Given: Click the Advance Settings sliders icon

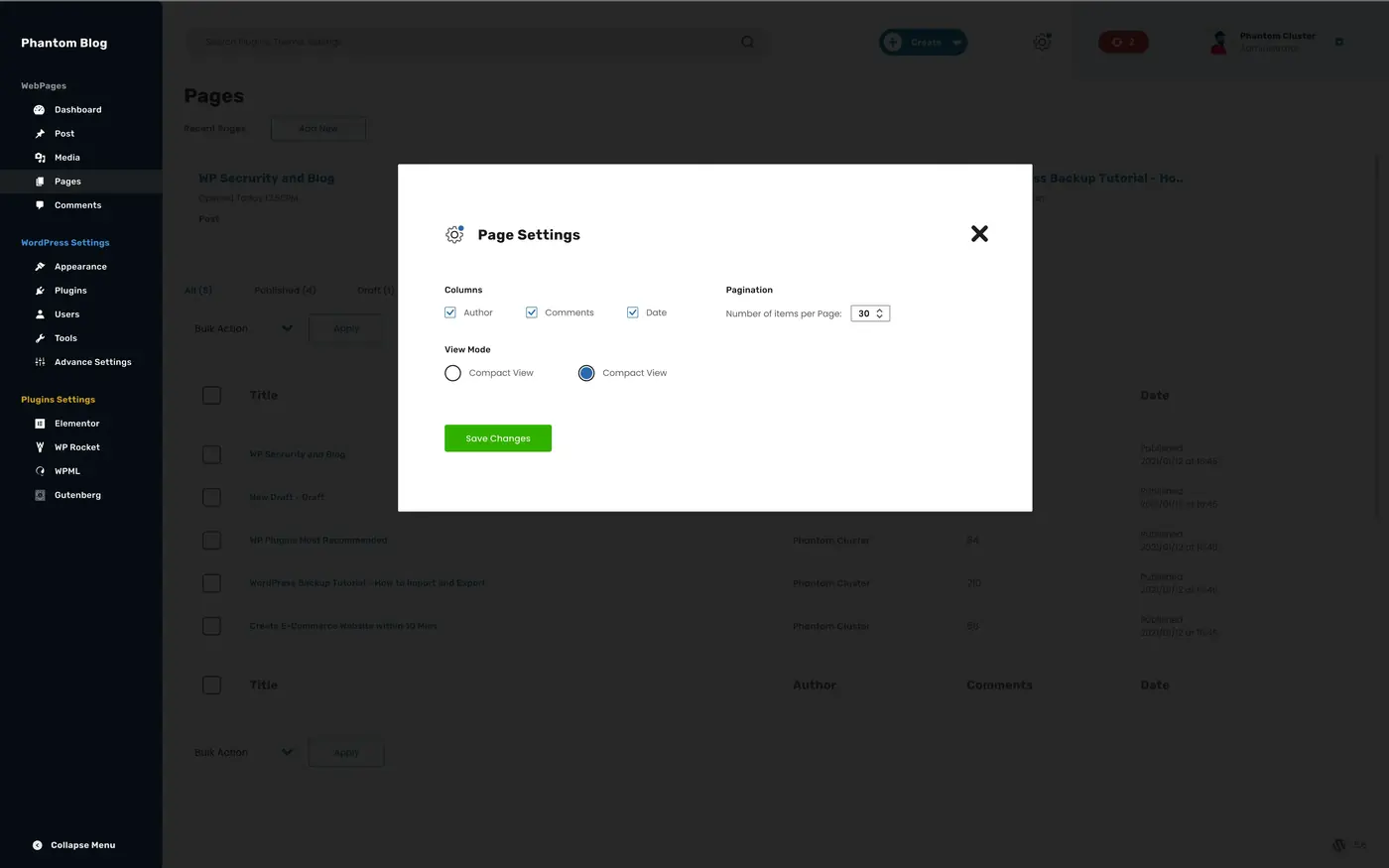Looking at the screenshot, I should tap(40, 362).
